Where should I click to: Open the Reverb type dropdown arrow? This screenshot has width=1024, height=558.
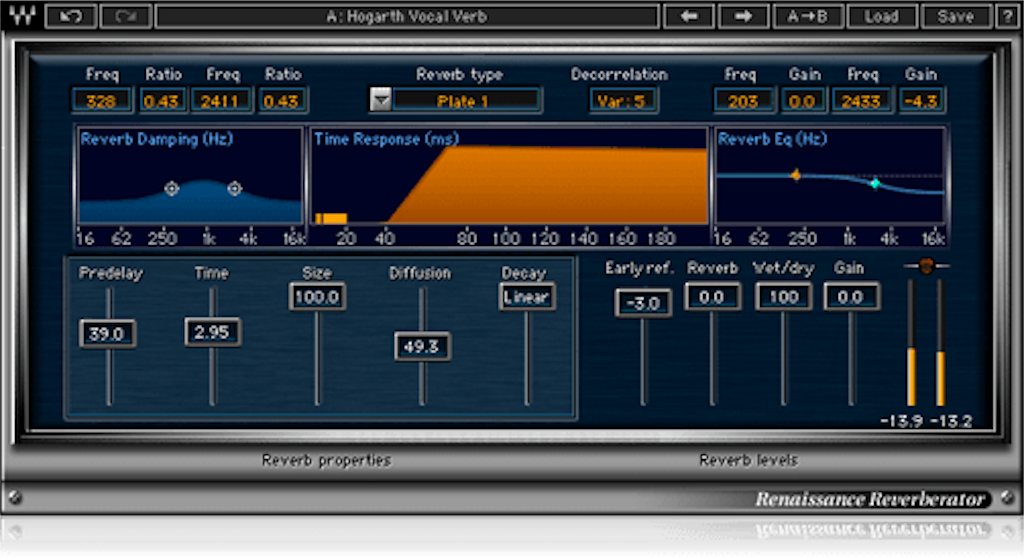(381, 100)
